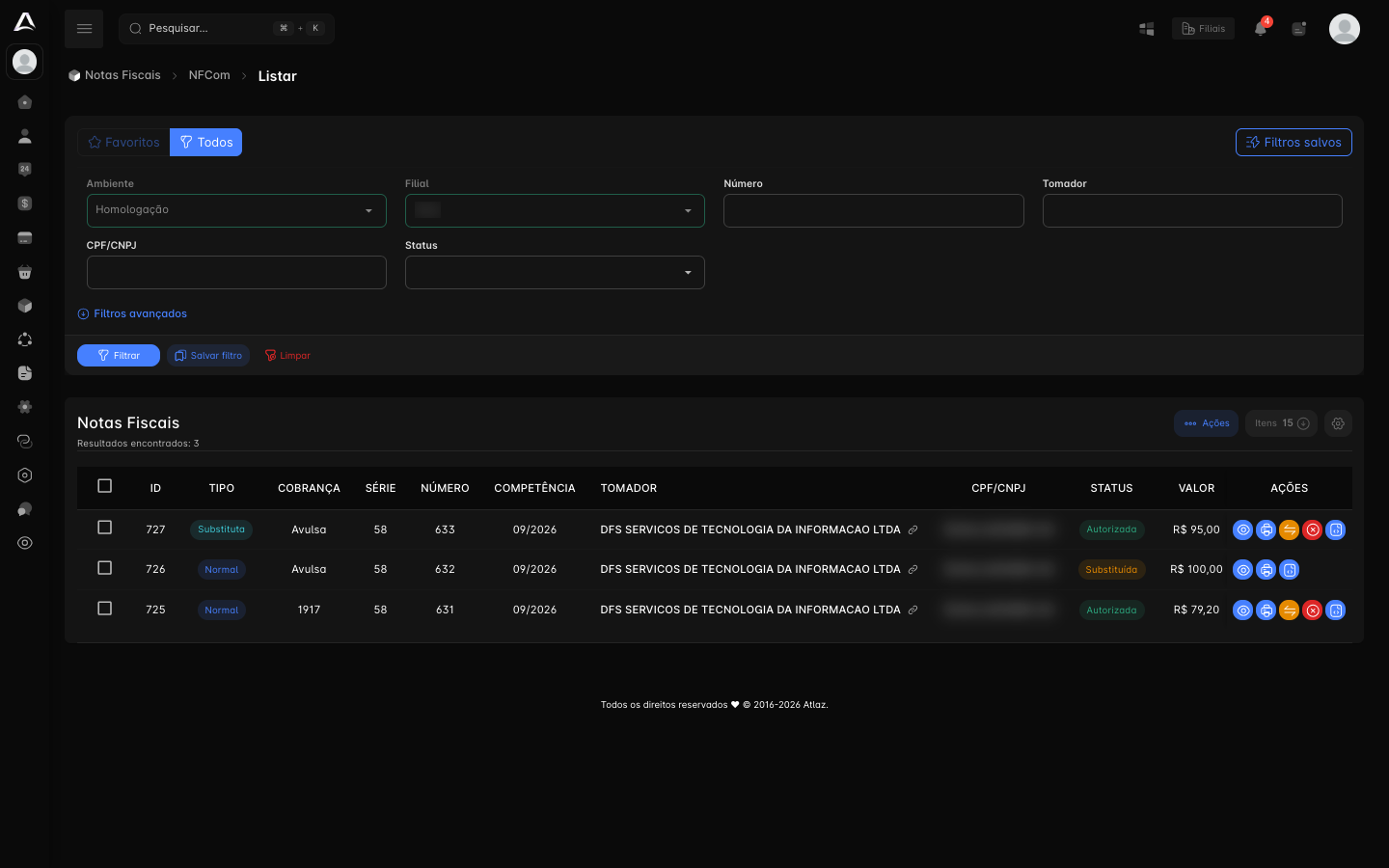Image resolution: width=1389 pixels, height=868 pixels.
Task: Cancel nota fiscal 725 with red X icon
Action: point(1313,610)
